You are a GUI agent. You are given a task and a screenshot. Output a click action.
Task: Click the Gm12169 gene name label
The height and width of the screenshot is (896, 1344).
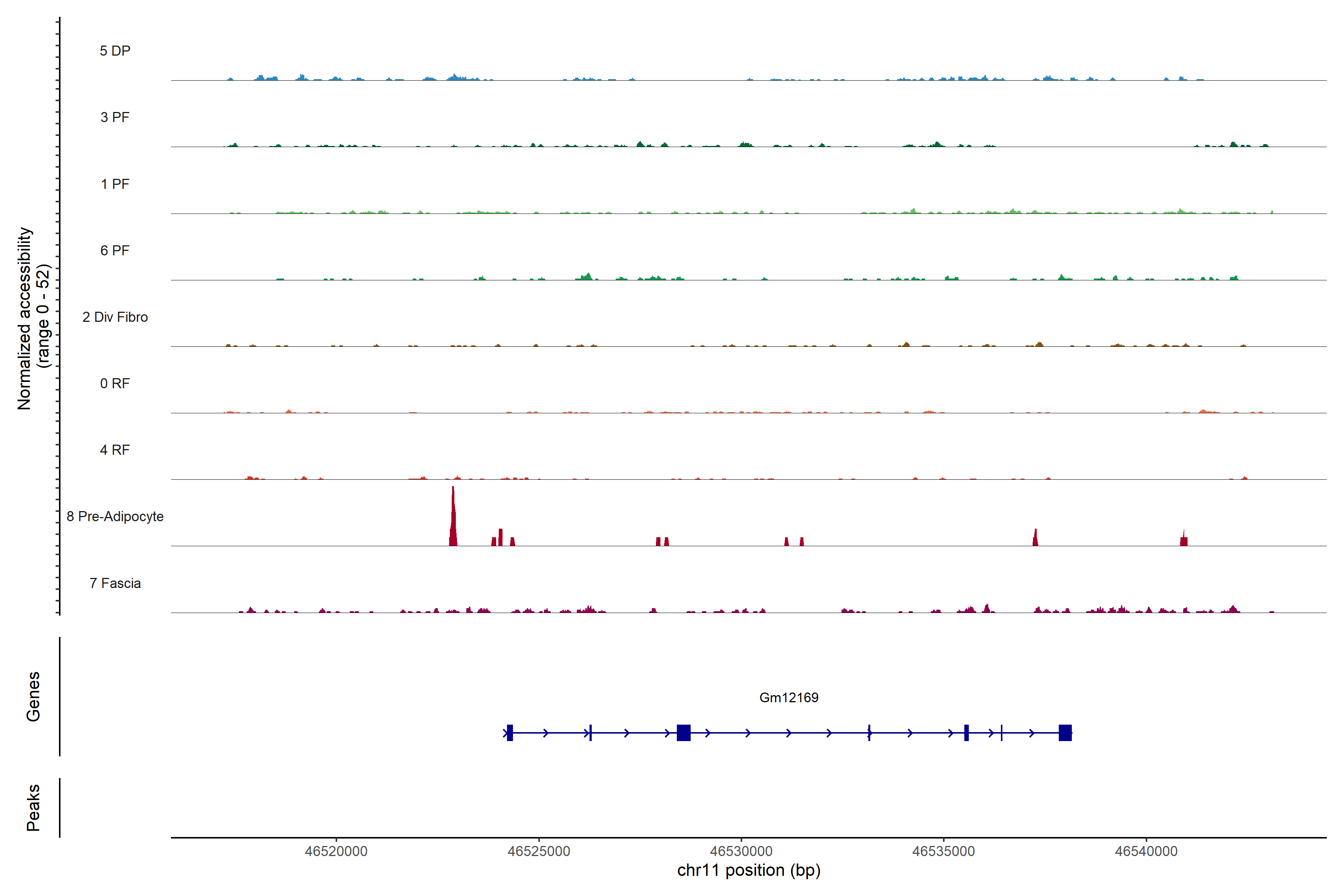[x=788, y=697]
